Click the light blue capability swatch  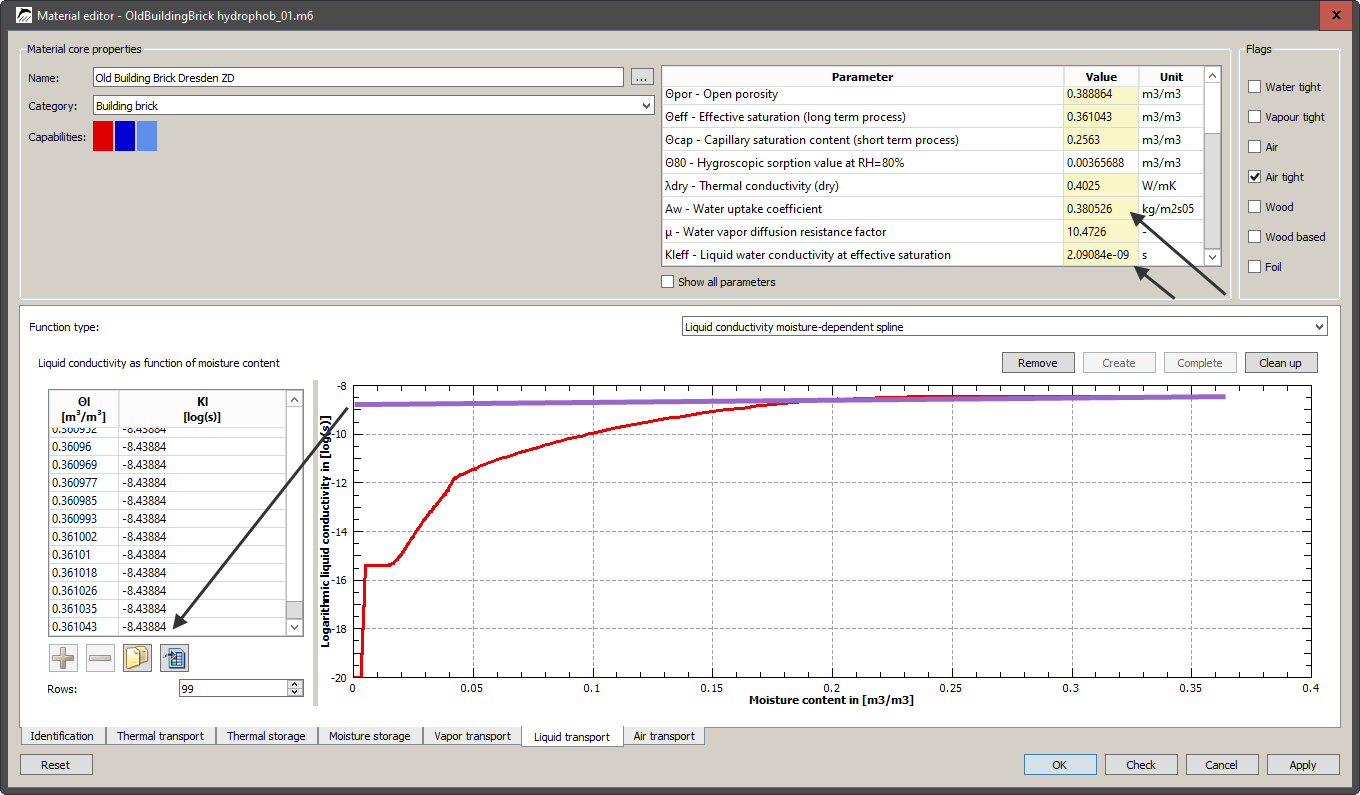[147, 136]
